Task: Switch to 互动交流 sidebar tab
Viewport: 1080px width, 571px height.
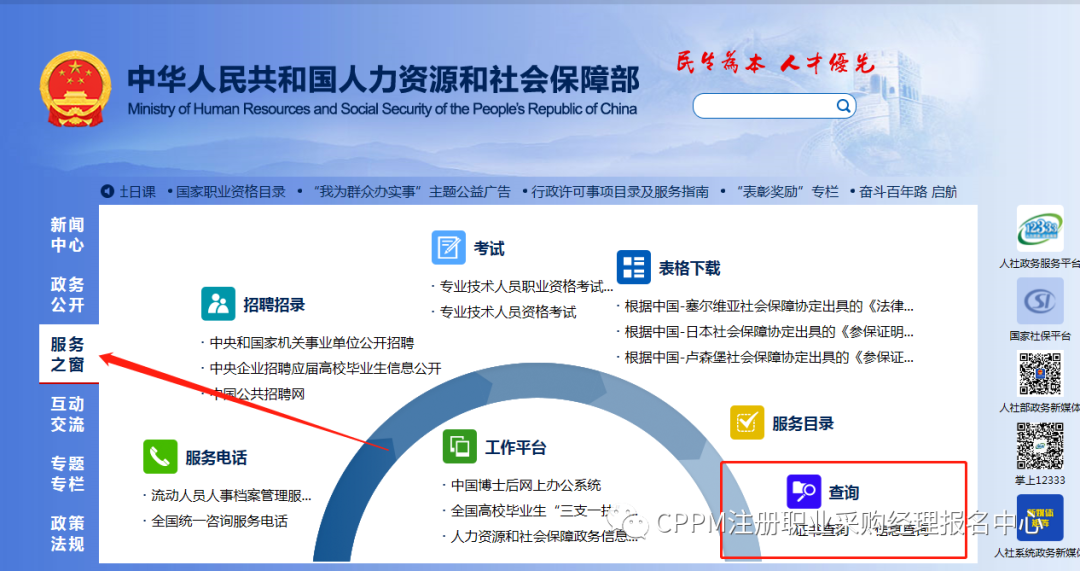Action: [x=68, y=414]
